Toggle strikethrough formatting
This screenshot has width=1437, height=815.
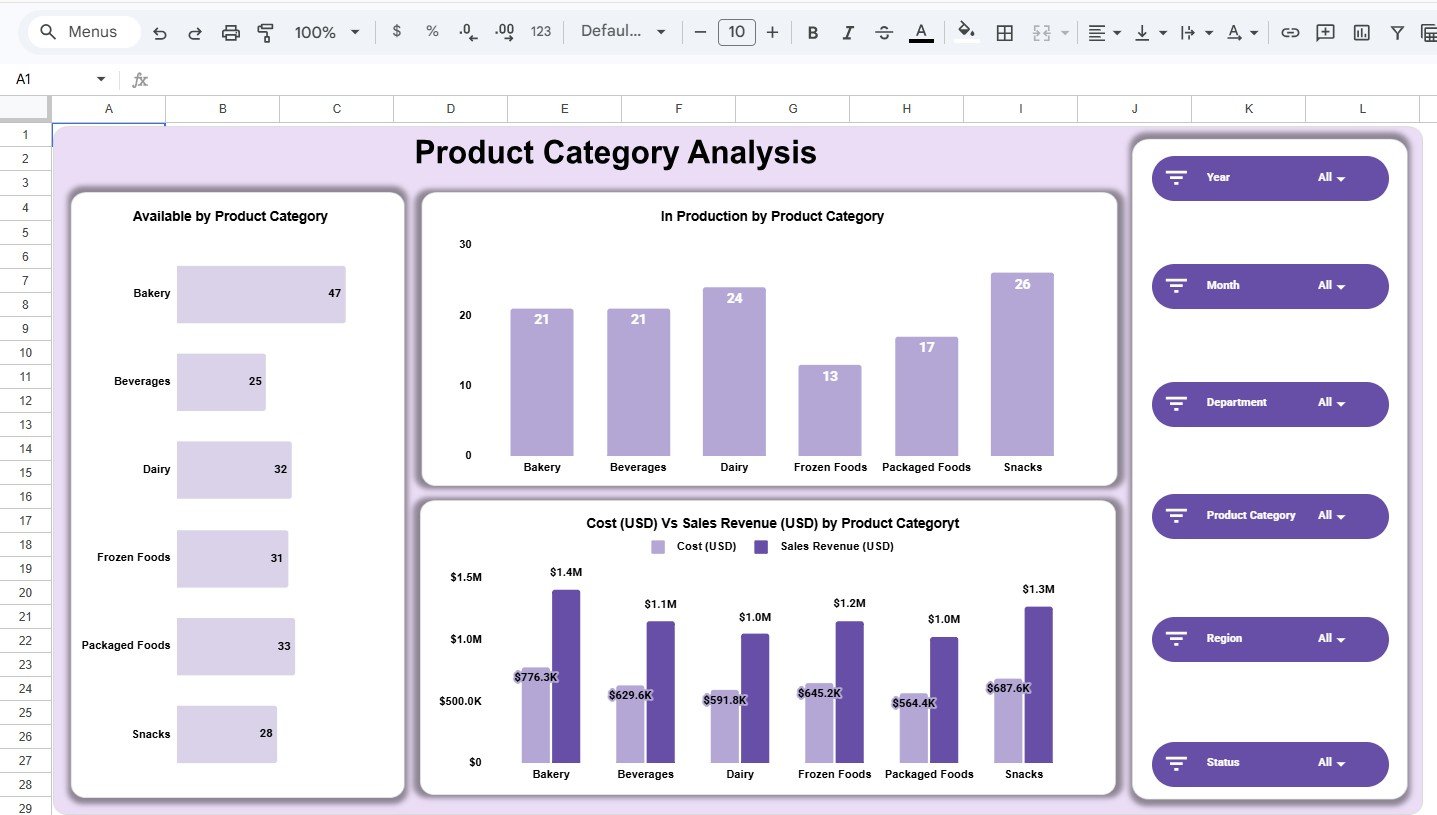(884, 33)
